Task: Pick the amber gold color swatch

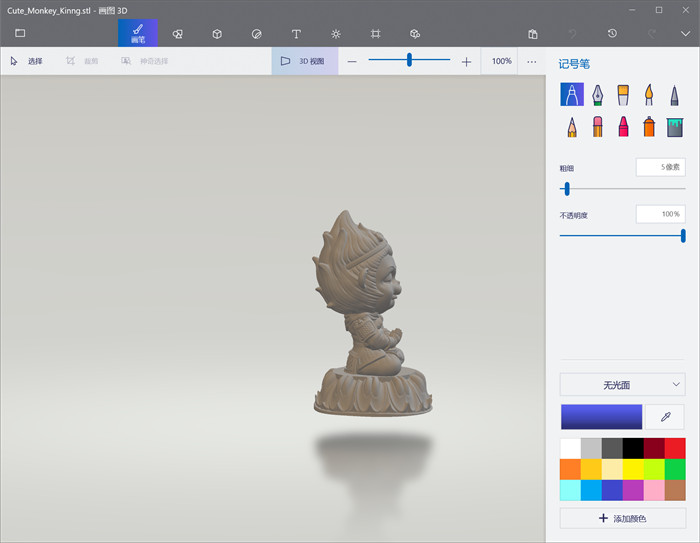Action: (591, 469)
